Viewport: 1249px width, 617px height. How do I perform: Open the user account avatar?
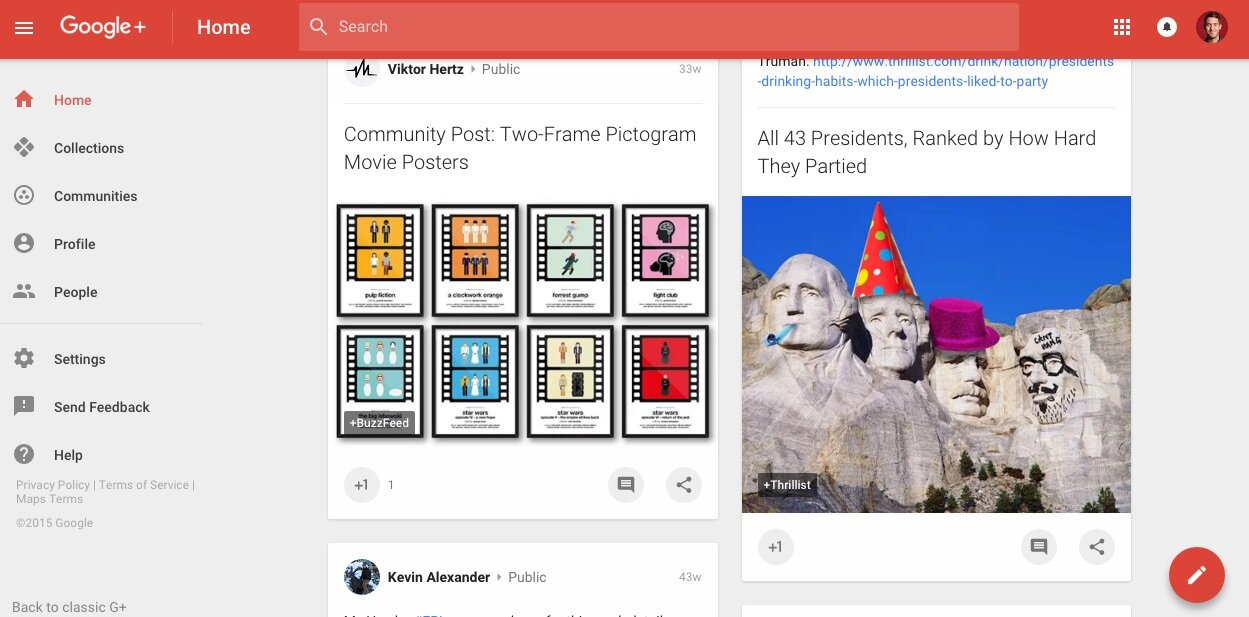click(x=1211, y=27)
